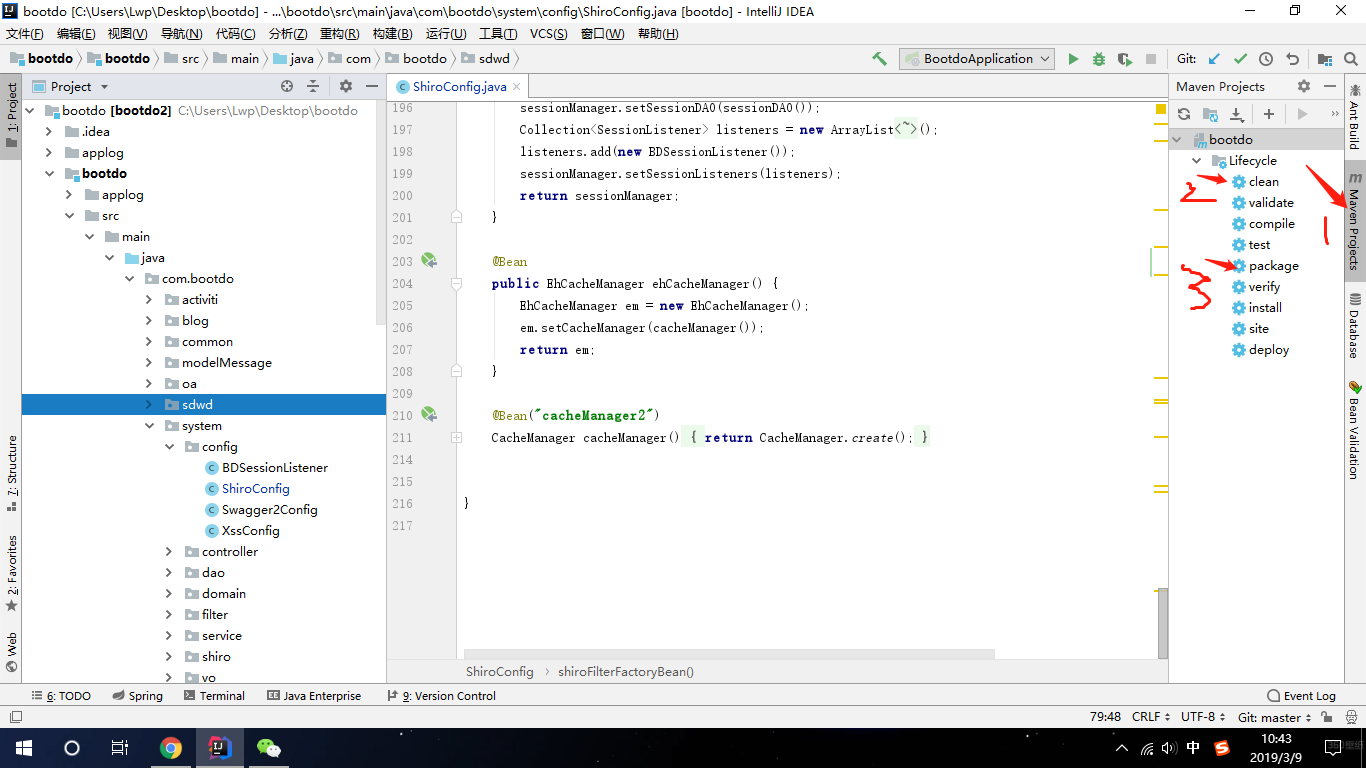Viewport: 1366px width, 768px height.
Task: Open the Git master branch selector
Action: [1275, 717]
